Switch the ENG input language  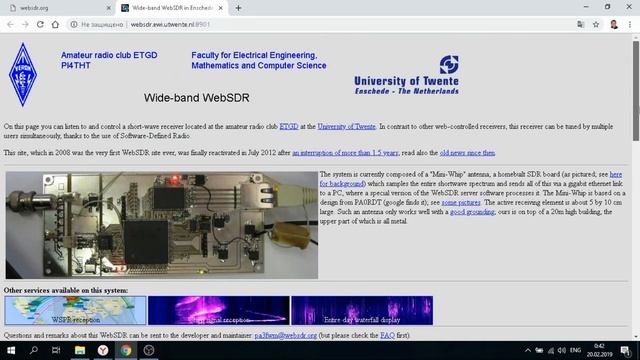click(576, 350)
